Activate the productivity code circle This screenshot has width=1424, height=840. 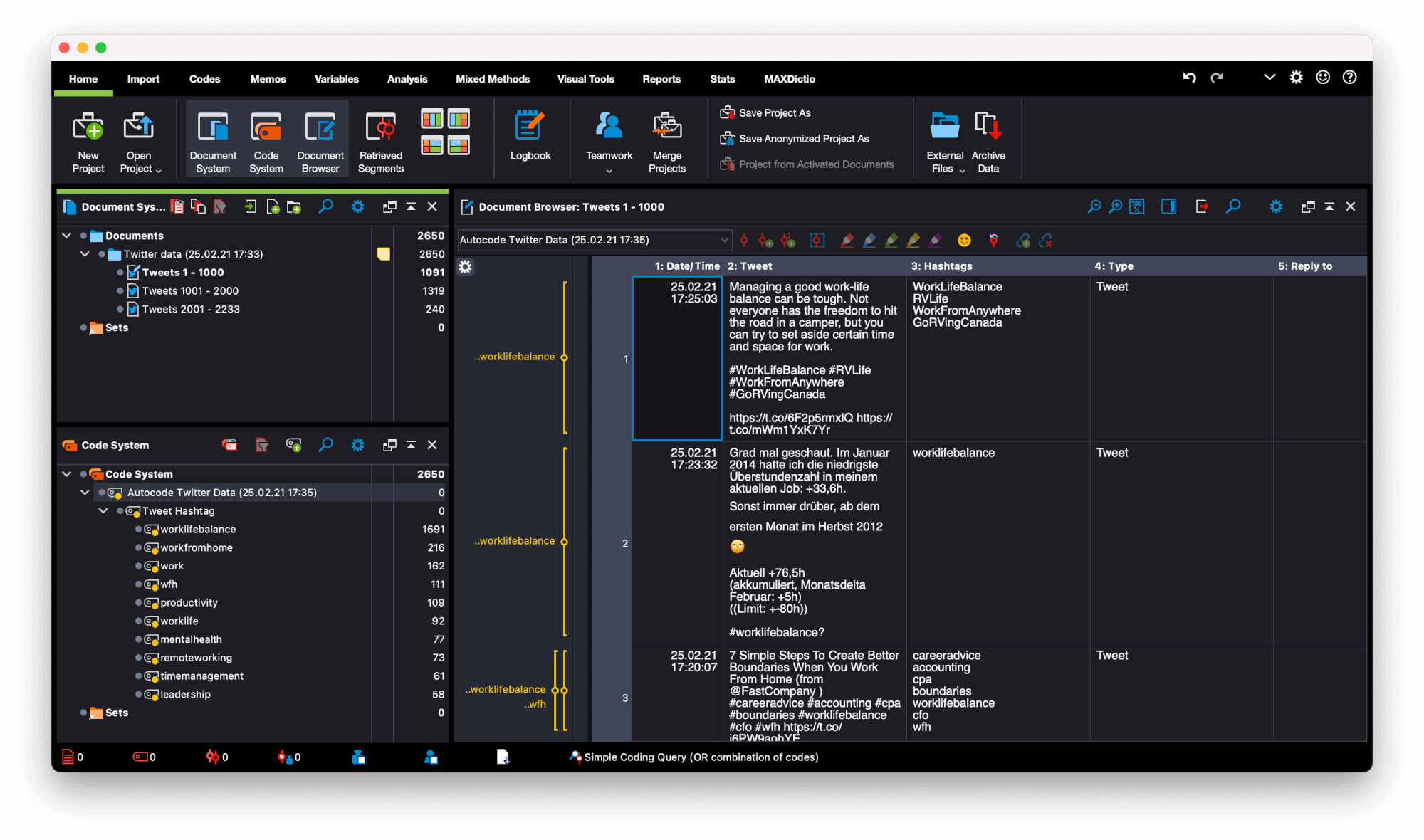click(138, 603)
